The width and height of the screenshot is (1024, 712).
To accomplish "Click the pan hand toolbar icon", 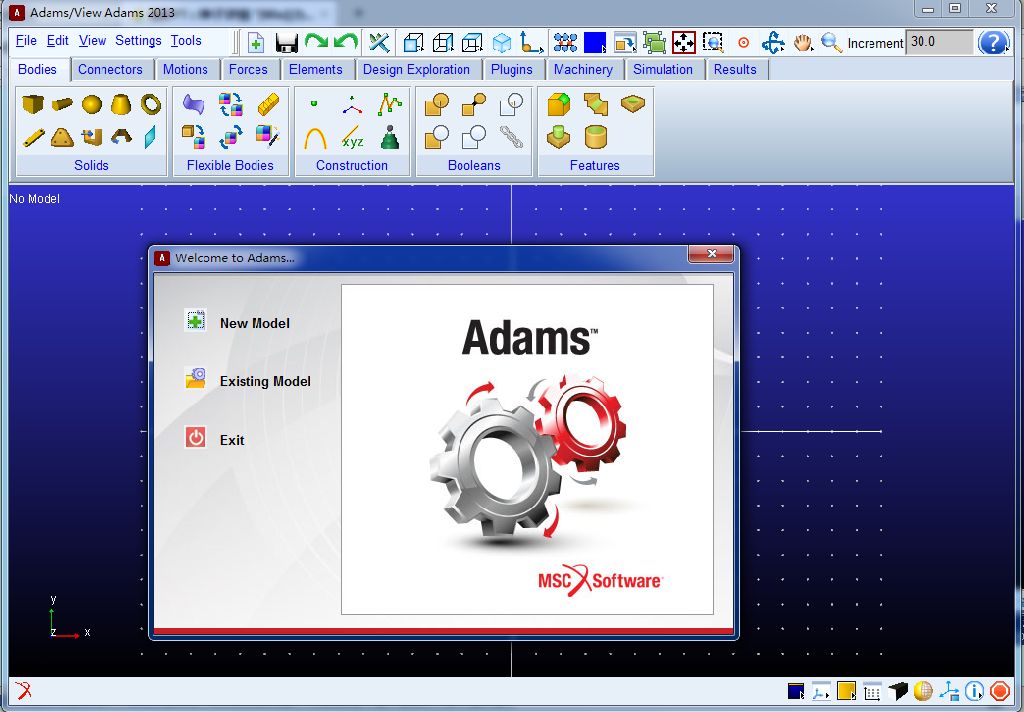I will (803, 43).
